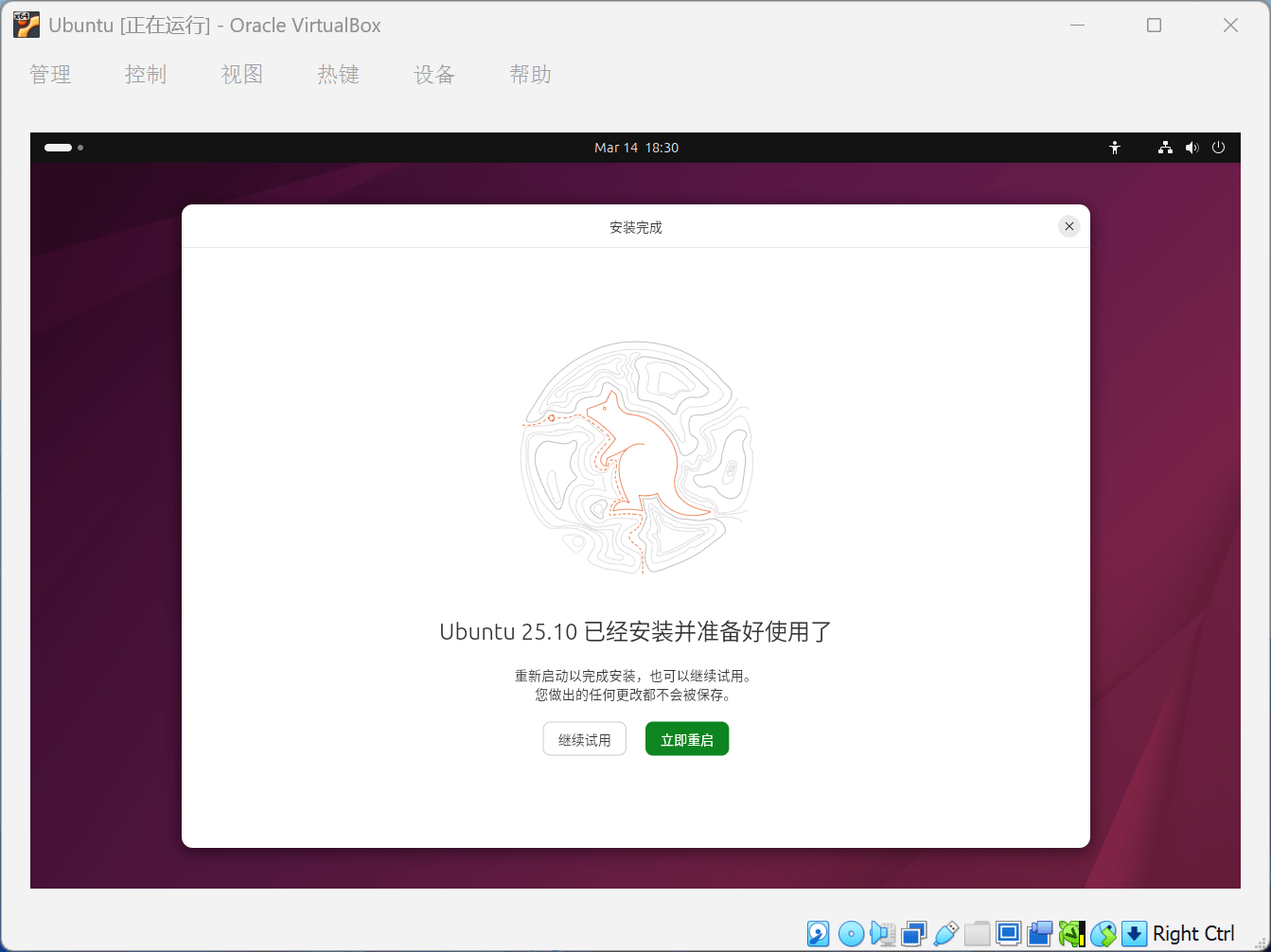Image resolution: width=1271 pixels, height=952 pixels.
Task: Open the 管理 menu
Action: (x=50, y=75)
